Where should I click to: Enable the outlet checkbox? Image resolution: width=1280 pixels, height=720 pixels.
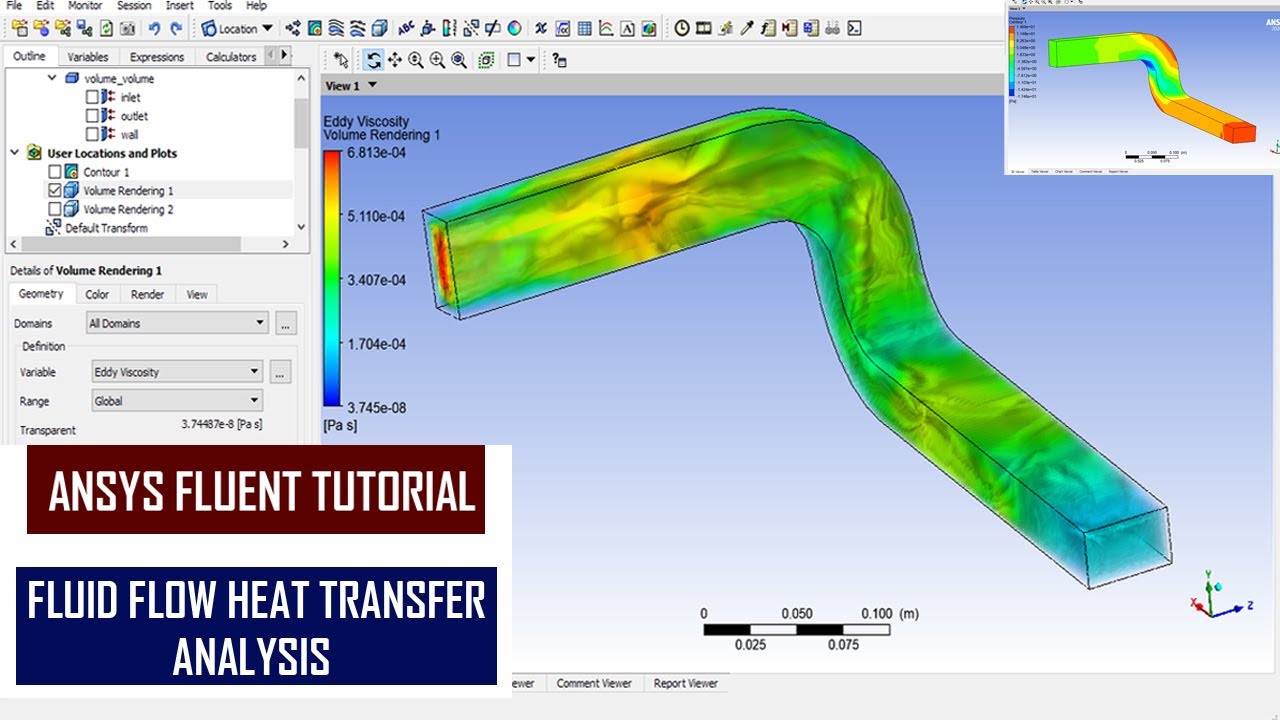pyautogui.click(x=92, y=116)
